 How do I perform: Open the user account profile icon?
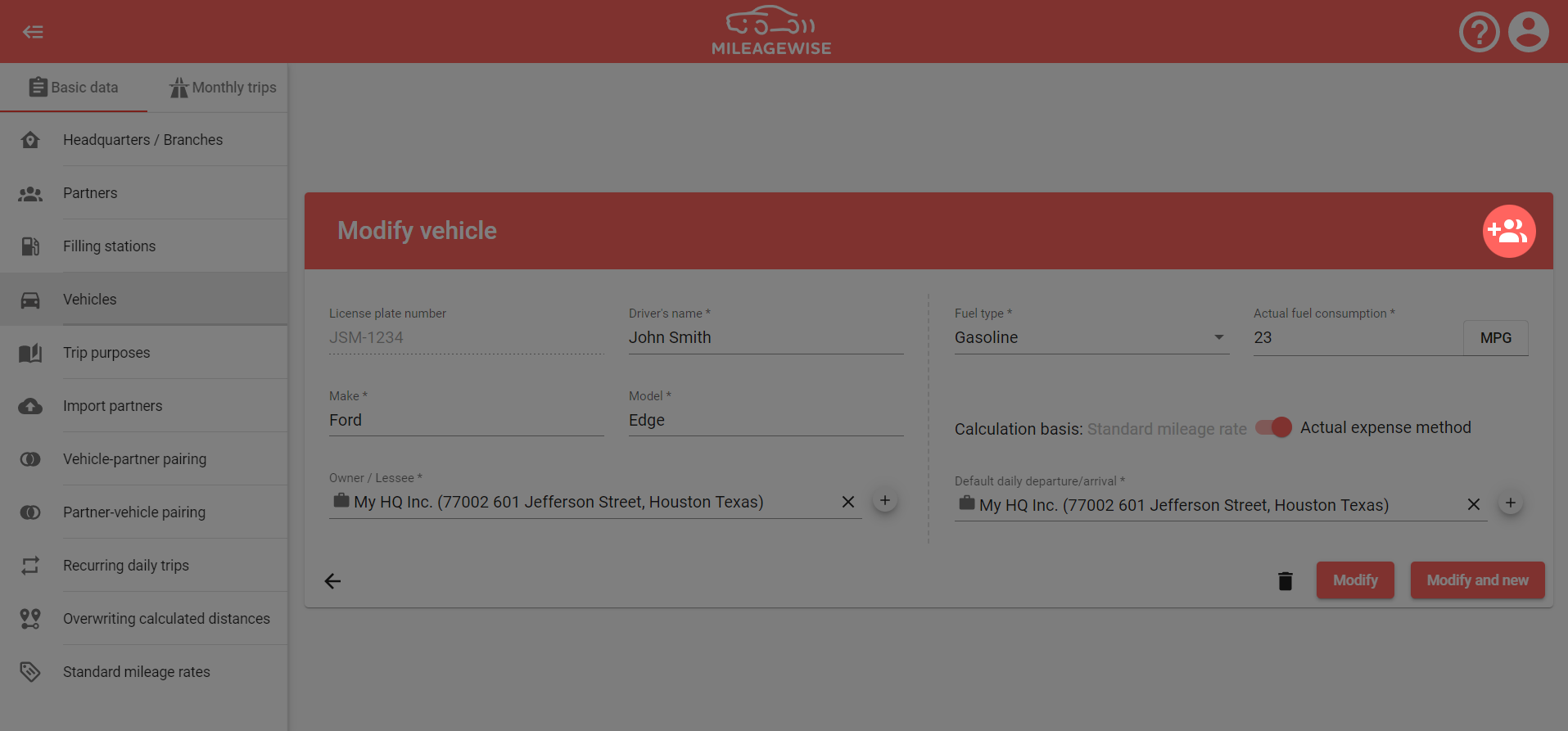1528,32
